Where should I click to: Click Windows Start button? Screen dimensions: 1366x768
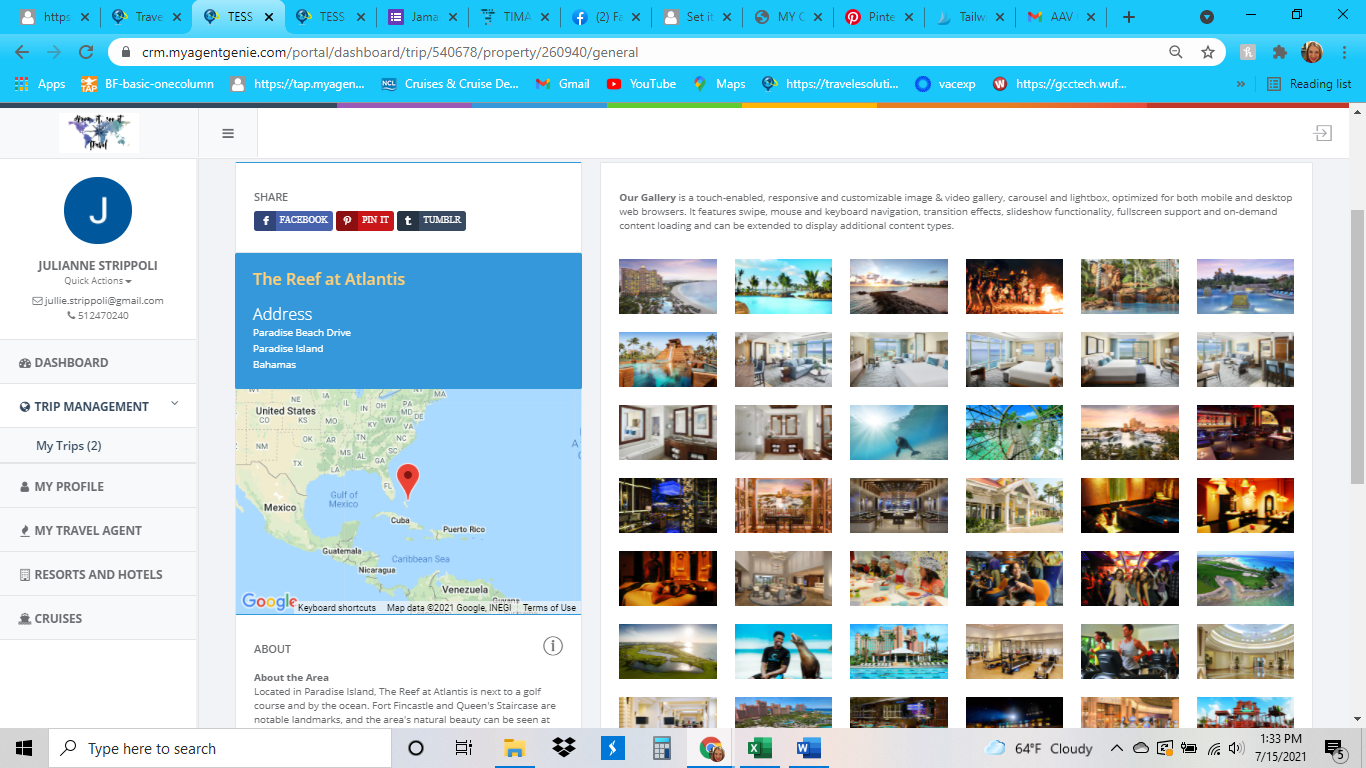[24, 748]
